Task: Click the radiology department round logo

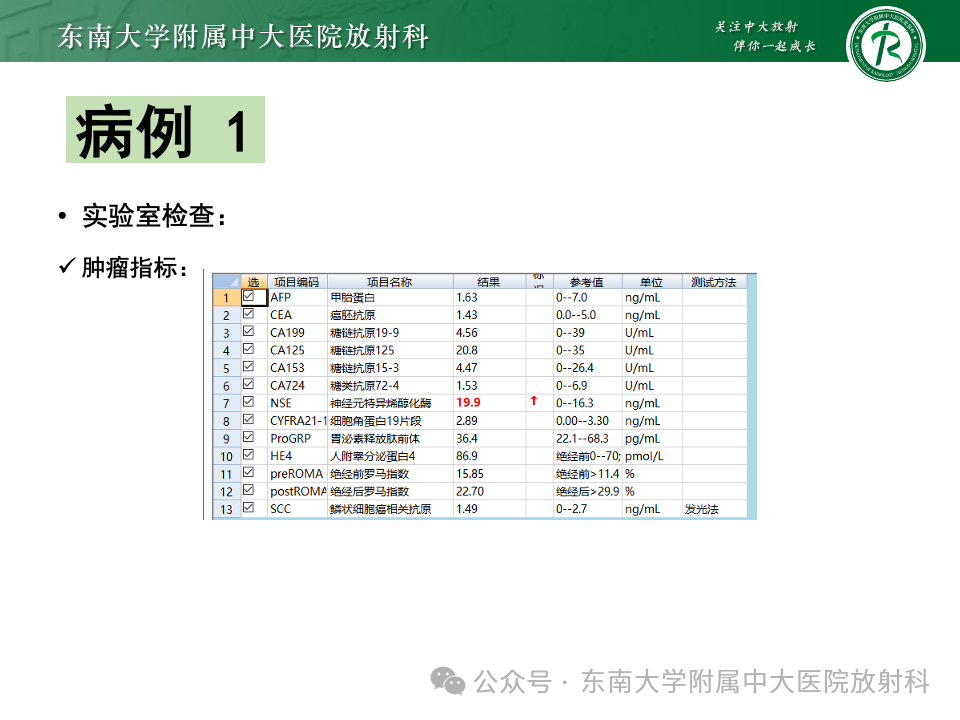Action: coord(885,44)
